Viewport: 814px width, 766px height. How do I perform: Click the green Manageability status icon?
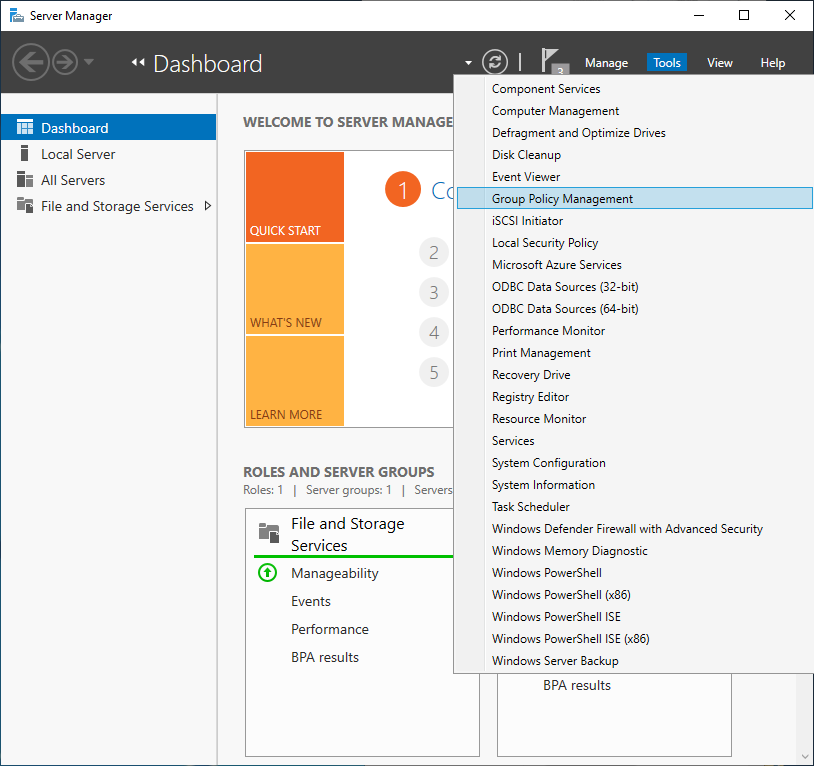point(267,573)
